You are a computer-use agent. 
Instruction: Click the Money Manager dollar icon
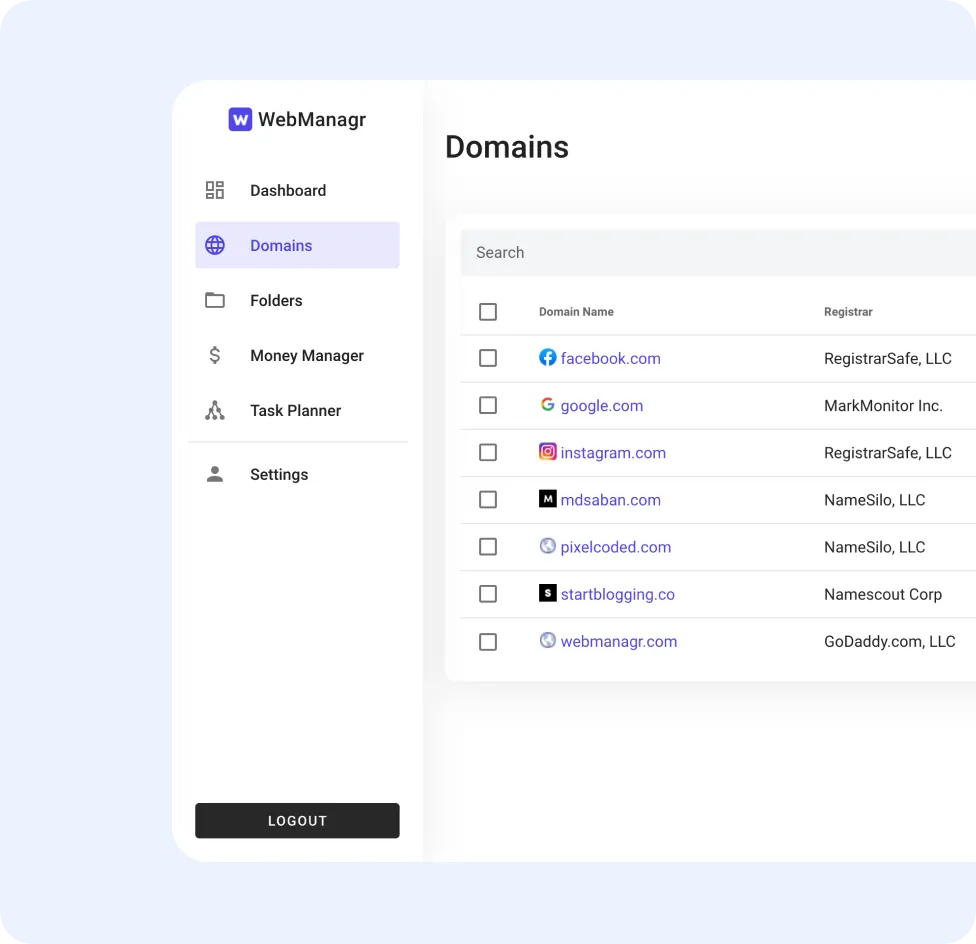(214, 355)
